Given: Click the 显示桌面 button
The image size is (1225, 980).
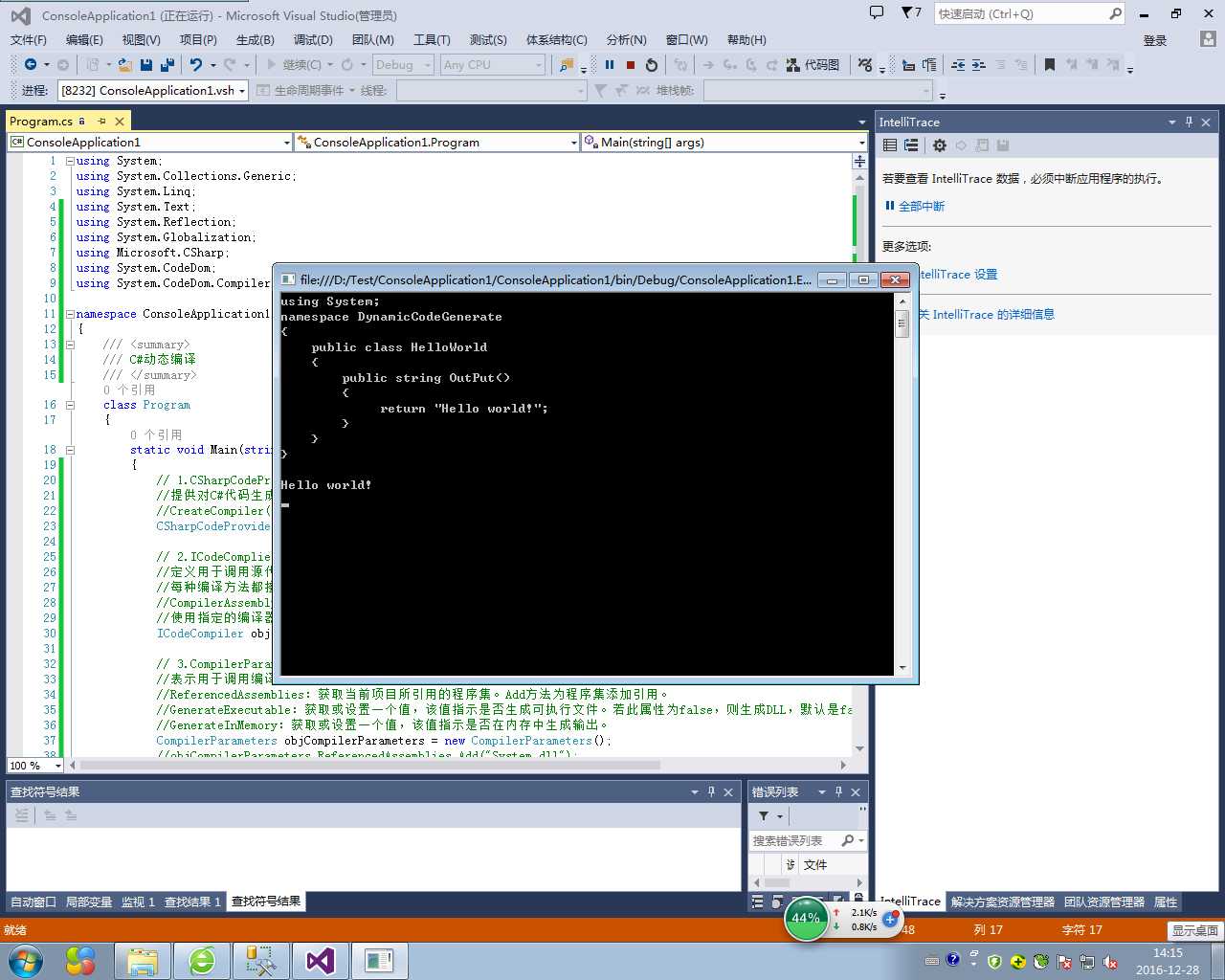Looking at the screenshot, I should pos(1195,930).
